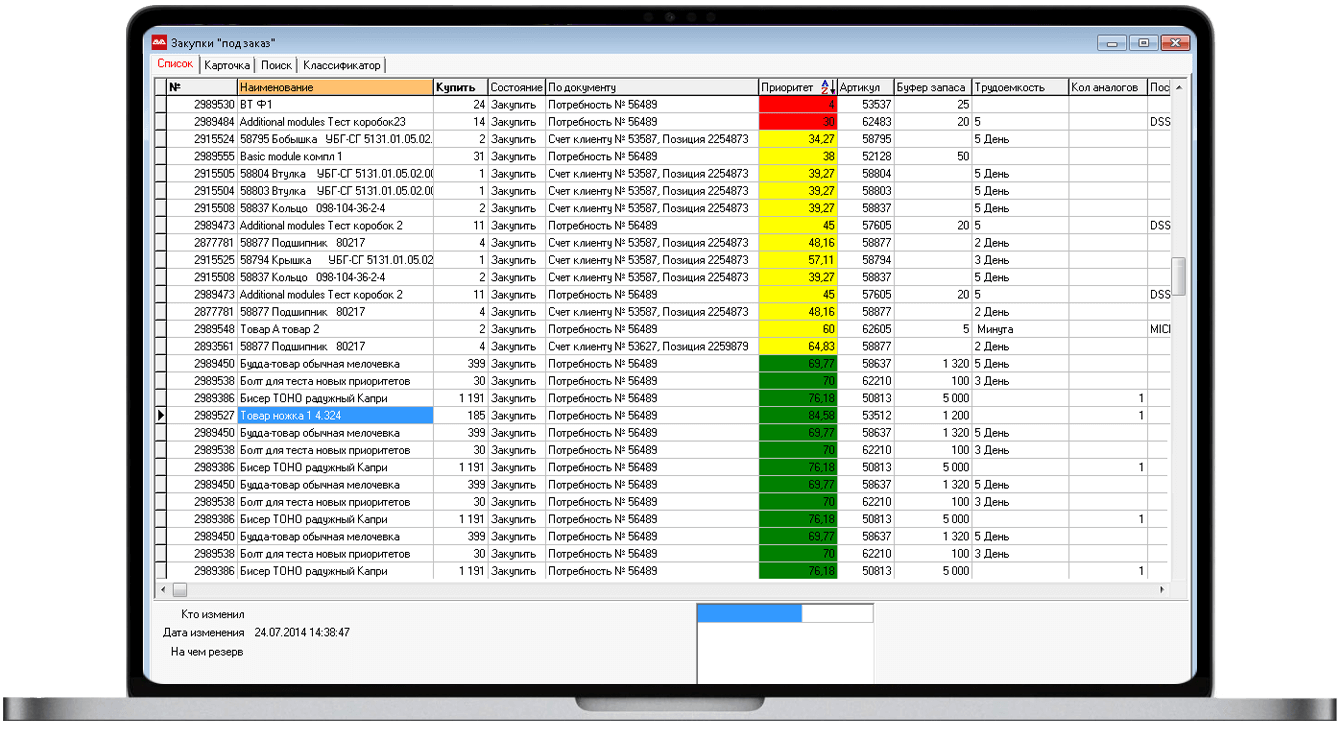1343x740 pixels.
Task: Click the red priority cell with value 4
Action: pos(797,104)
